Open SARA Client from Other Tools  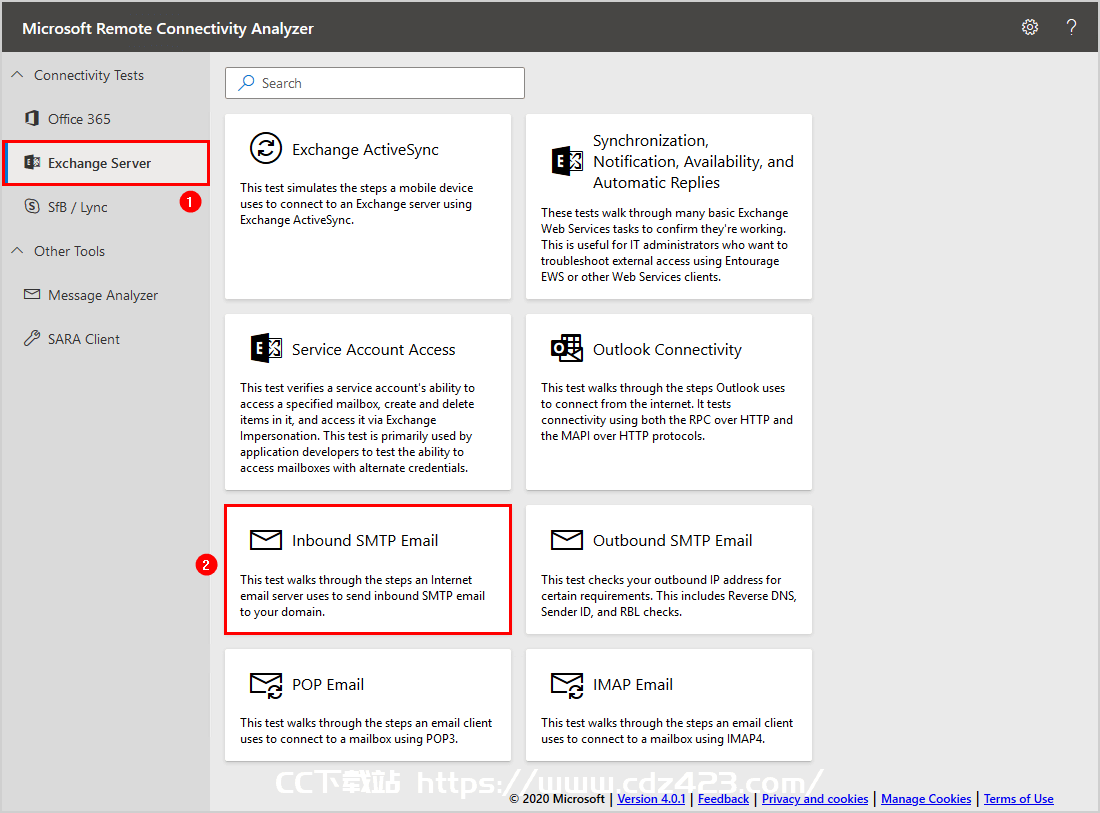pyautogui.click(x=106, y=339)
